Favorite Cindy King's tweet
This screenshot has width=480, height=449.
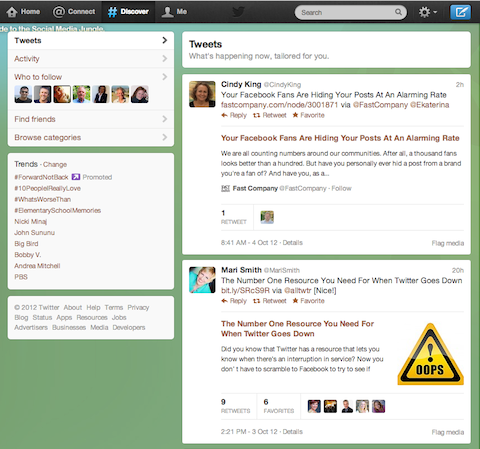309,115
